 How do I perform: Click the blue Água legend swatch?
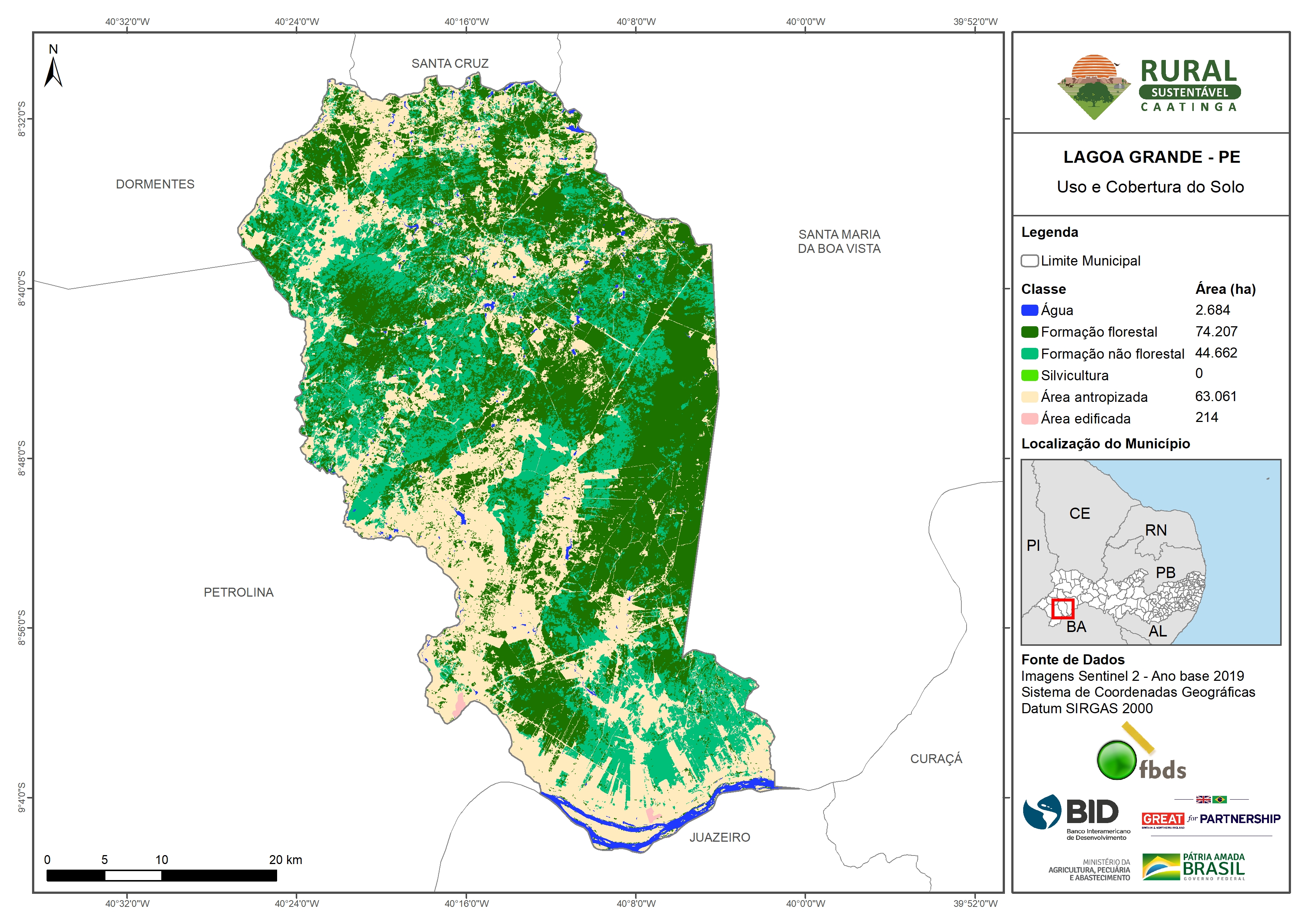(x=1029, y=310)
